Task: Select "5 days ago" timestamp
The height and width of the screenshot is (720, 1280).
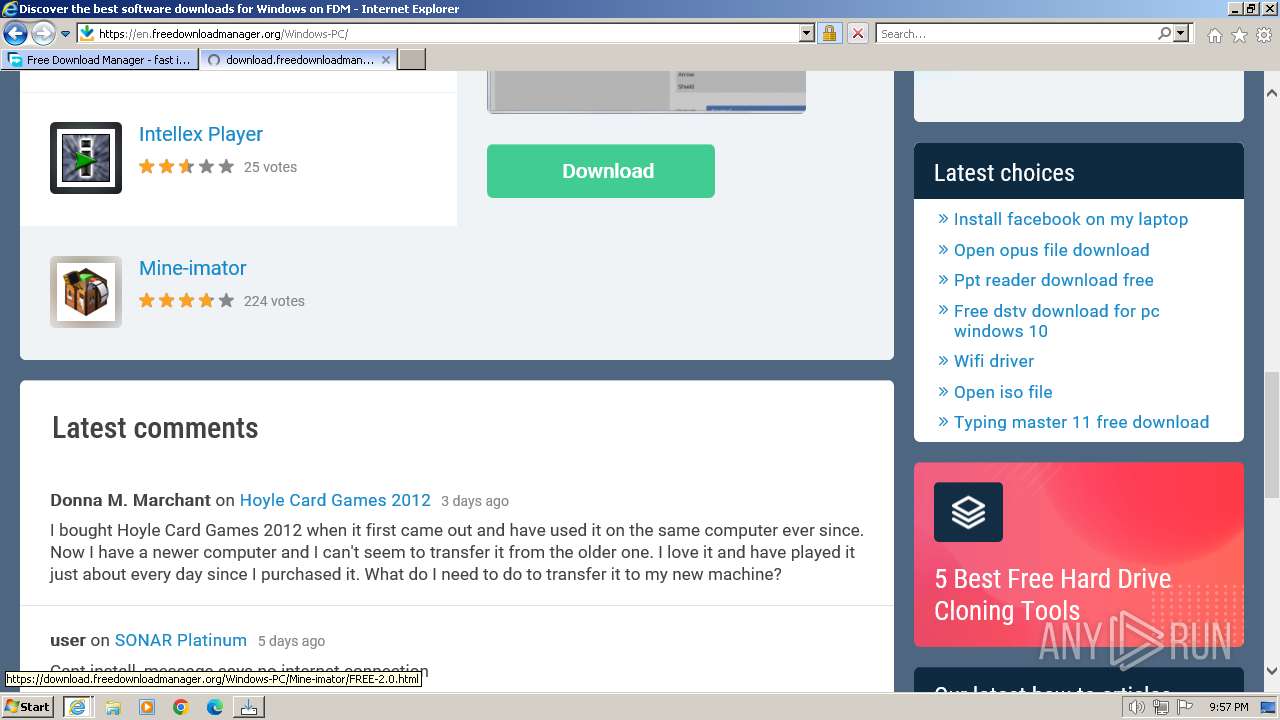Action: click(x=291, y=641)
